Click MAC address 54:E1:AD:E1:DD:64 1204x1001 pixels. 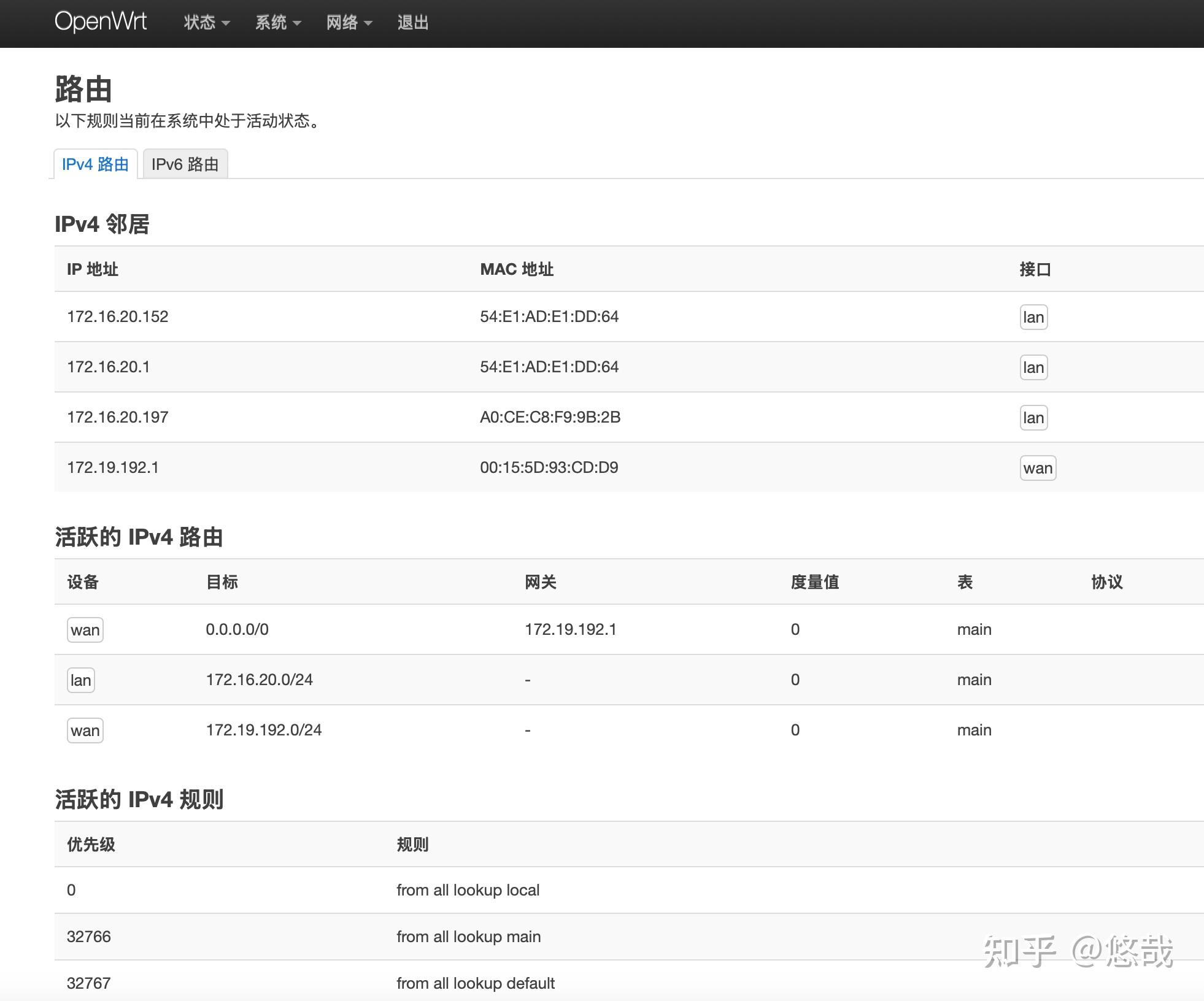[x=549, y=316]
